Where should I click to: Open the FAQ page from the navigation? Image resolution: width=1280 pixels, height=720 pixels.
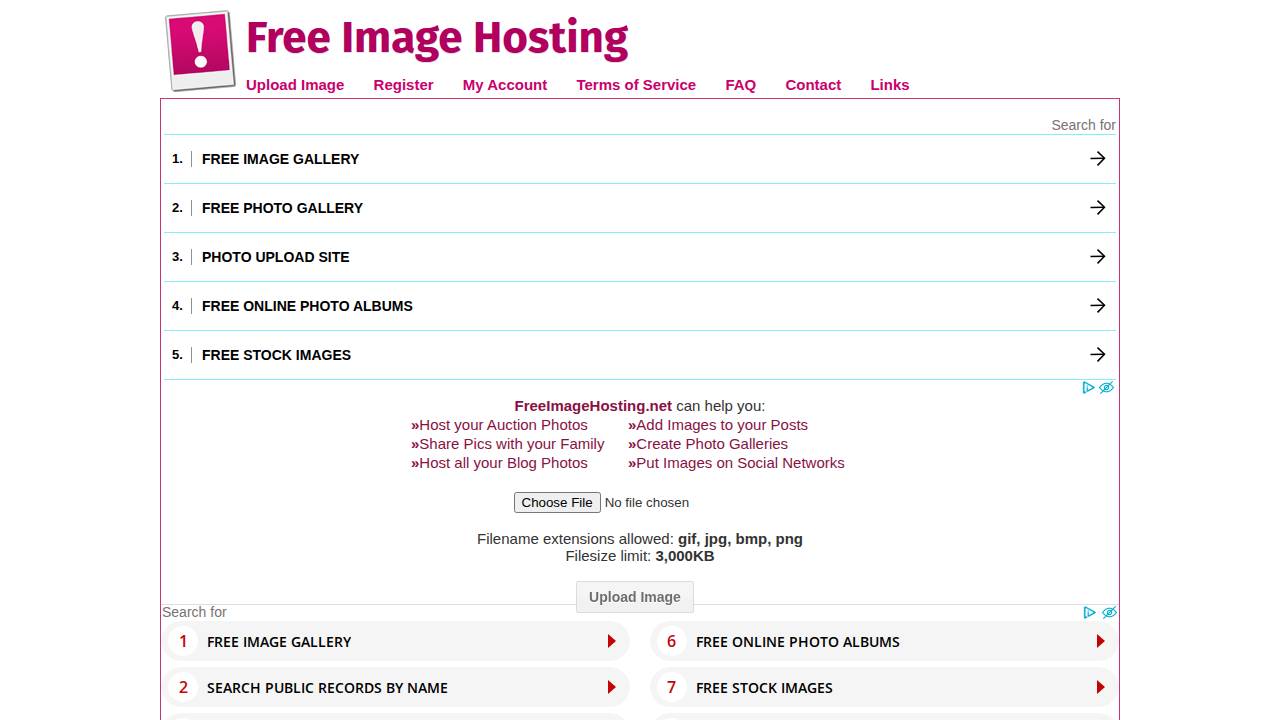click(740, 85)
